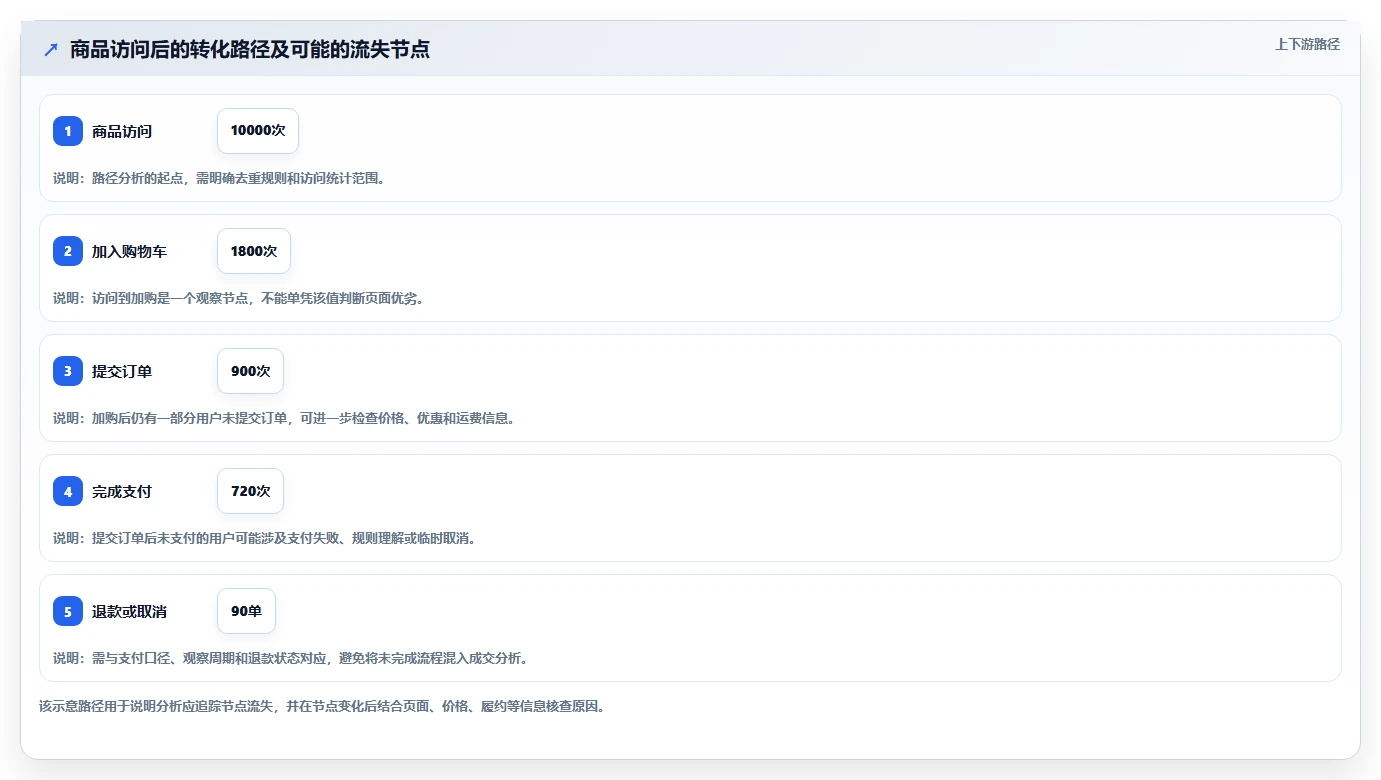Screen dimensions: 1381x780
Task: Click the step 4 number badge
Action: [x=68, y=491]
